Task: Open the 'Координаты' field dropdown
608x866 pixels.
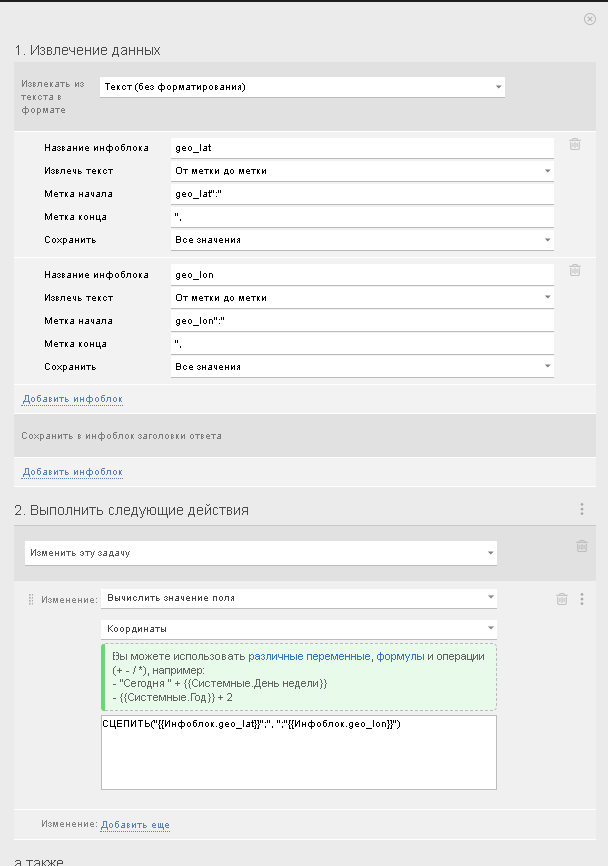Action: [299, 629]
